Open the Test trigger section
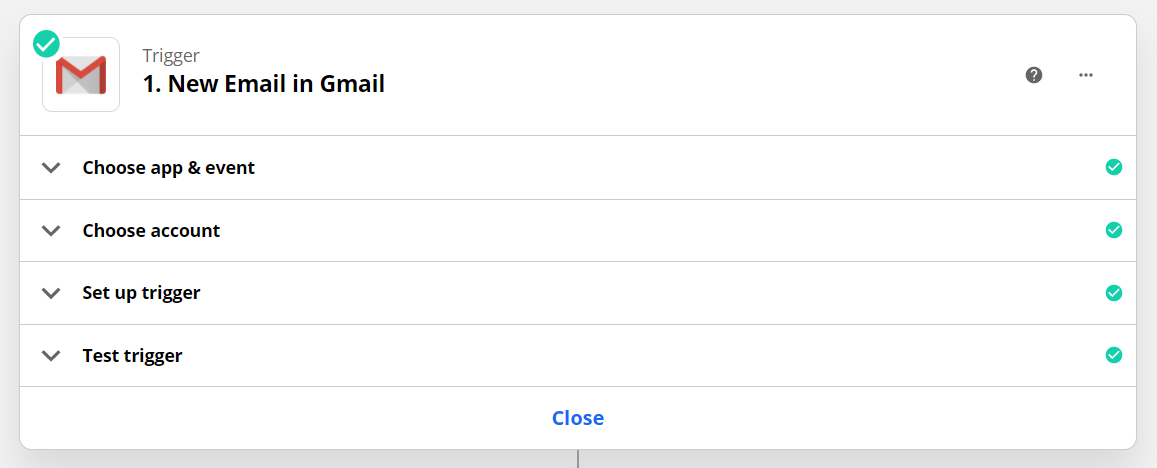The image size is (1157, 468). 132,356
